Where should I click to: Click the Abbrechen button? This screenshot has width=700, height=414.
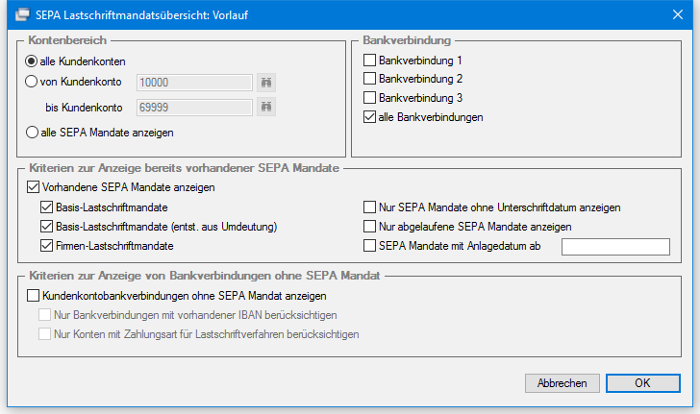[562, 383]
